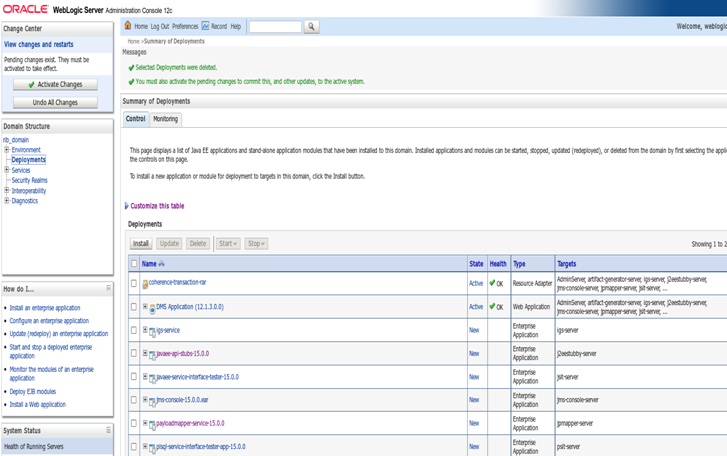Expand the DMS Application row
This screenshot has width=727, height=456.
pyautogui.click(x=145, y=306)
